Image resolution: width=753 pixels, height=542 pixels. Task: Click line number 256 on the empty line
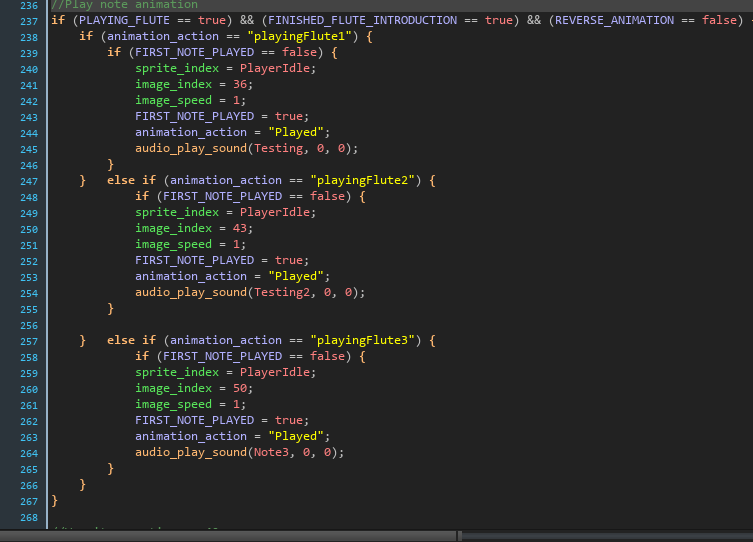[29, 325]
